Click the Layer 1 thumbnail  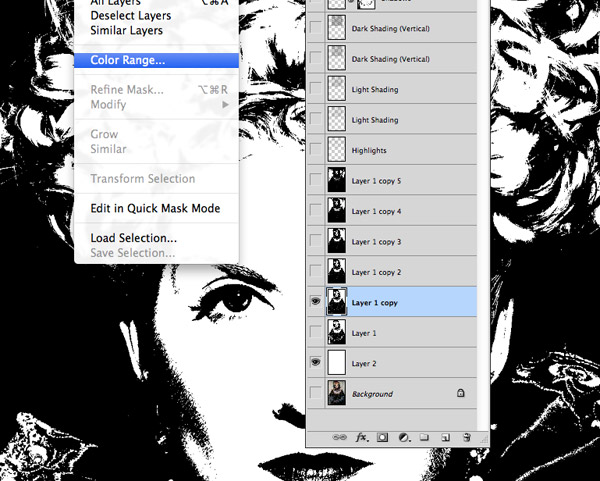[337, 332]
